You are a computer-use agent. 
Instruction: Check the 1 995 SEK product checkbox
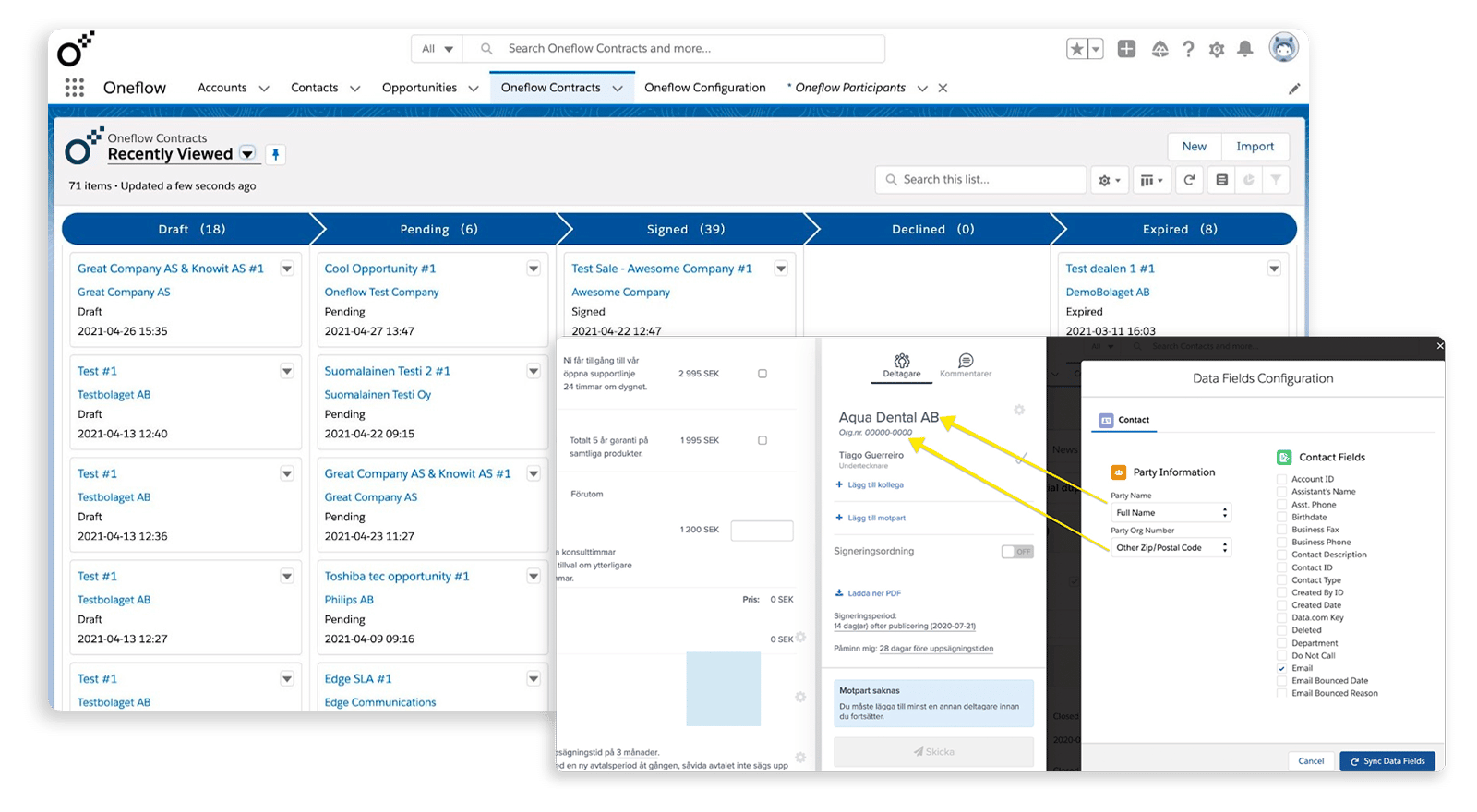point(763,440)
